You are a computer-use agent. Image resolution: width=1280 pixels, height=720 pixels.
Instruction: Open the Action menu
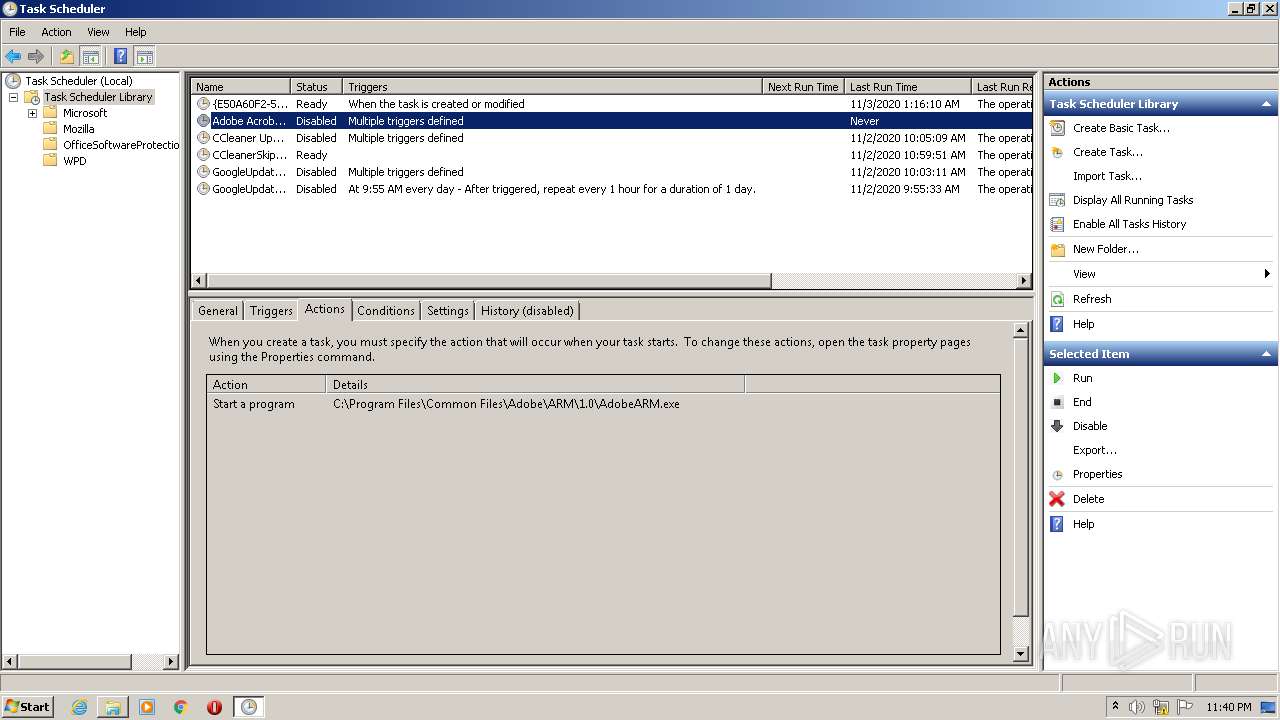point(56,32)
